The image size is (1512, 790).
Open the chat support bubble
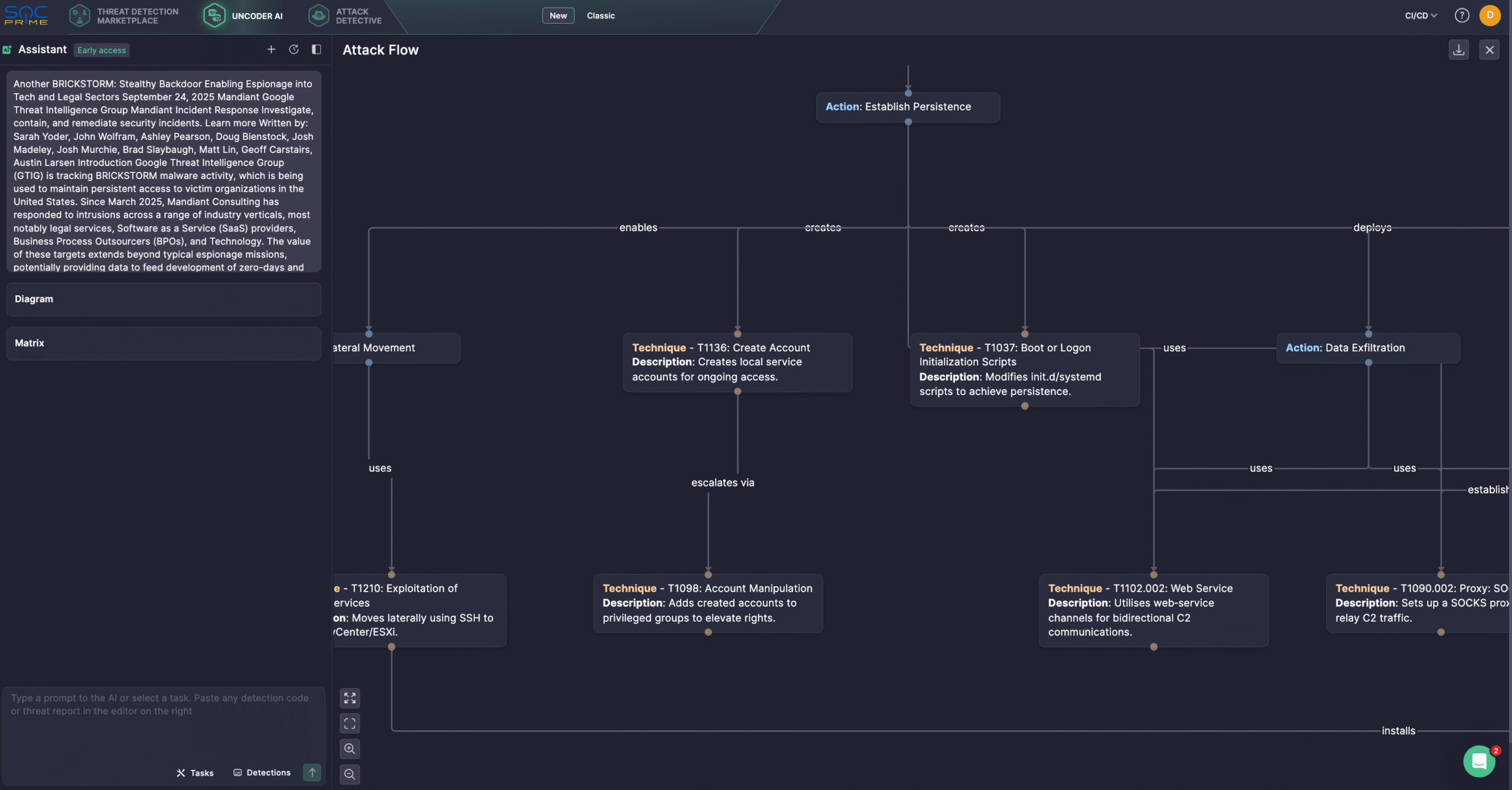click(1479, 761)
